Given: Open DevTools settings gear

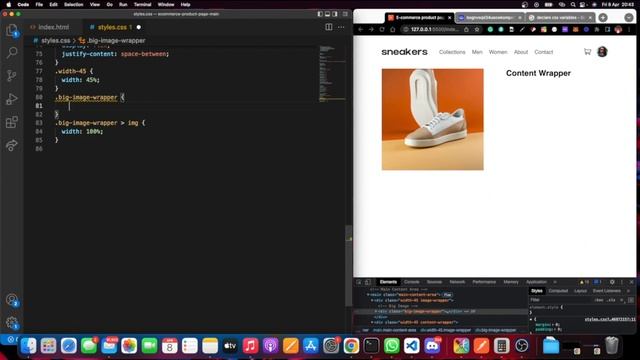Looking at the screenshot, I should [612, 282].
